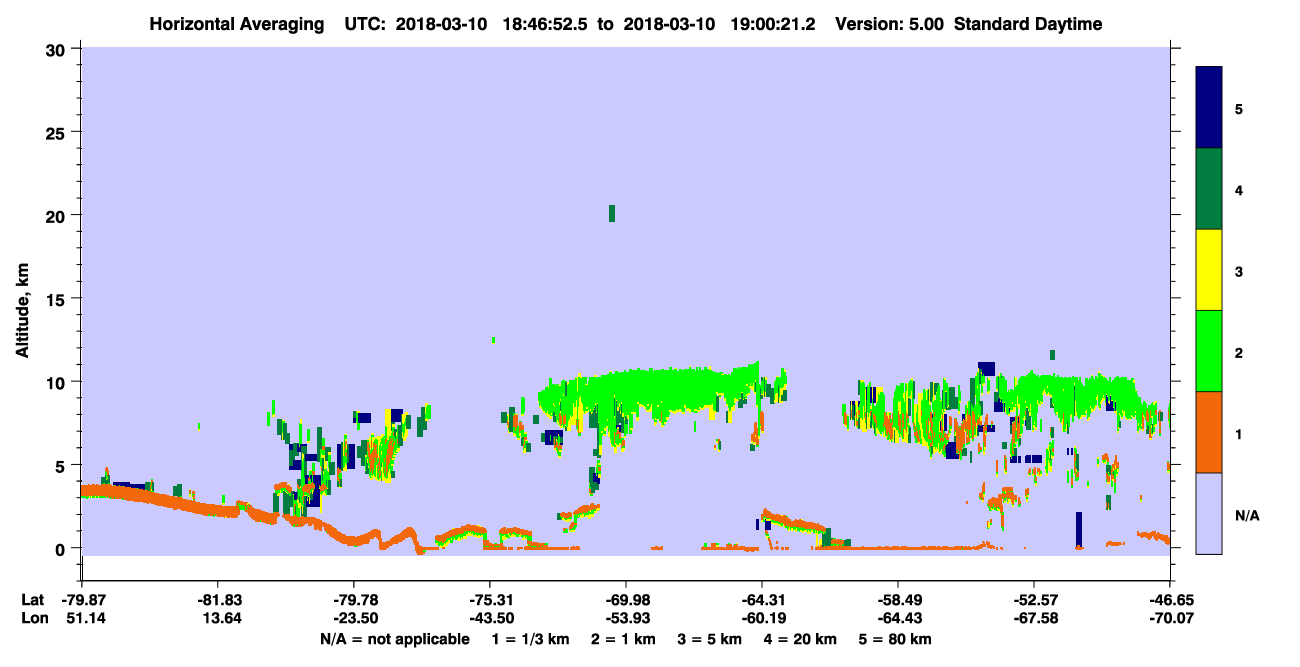Click the '3 = 5 km' legend text

pos(709,639)
